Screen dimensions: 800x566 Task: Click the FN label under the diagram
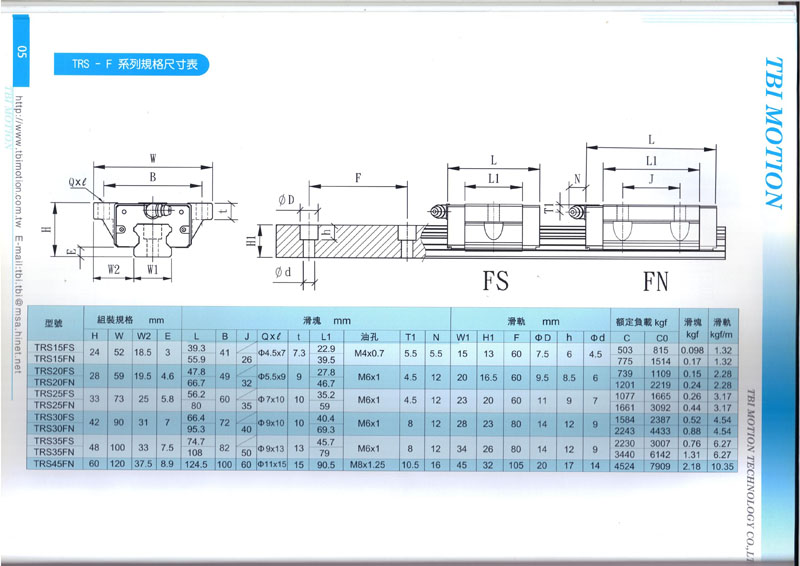(655, 281)
